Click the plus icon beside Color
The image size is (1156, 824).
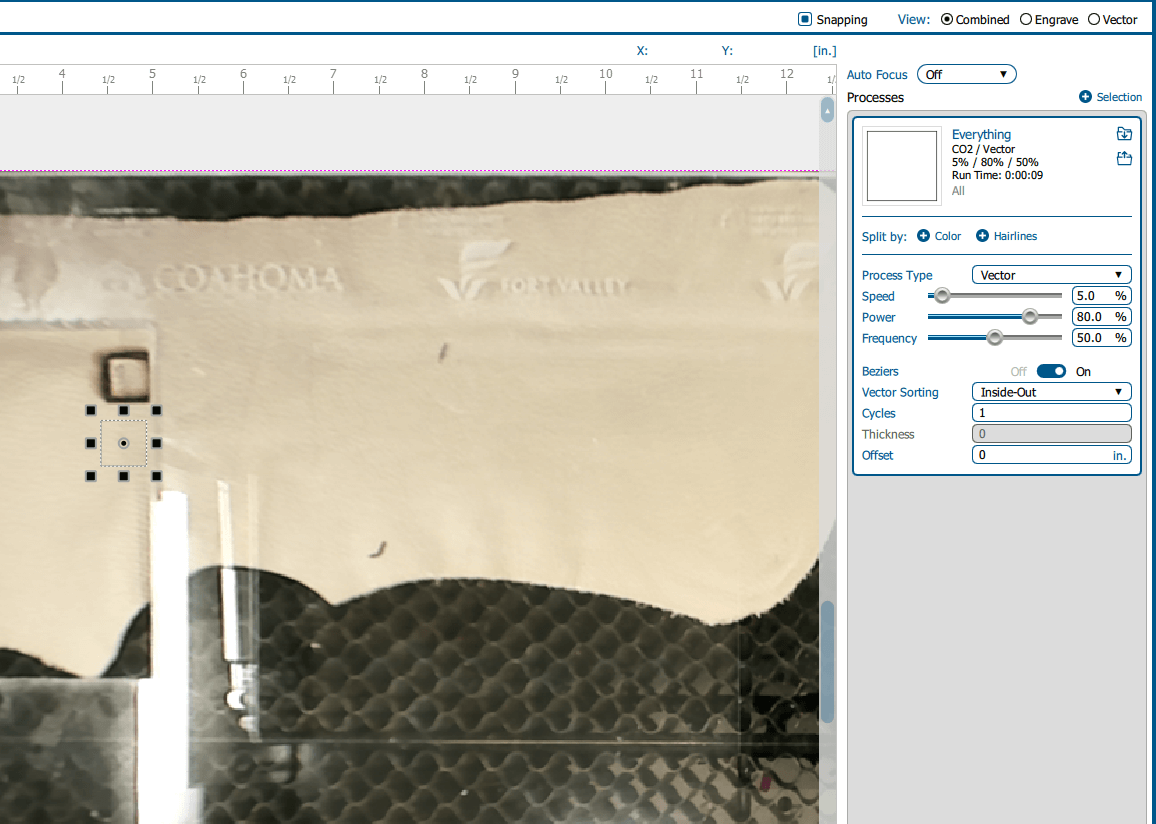point(923,236)
